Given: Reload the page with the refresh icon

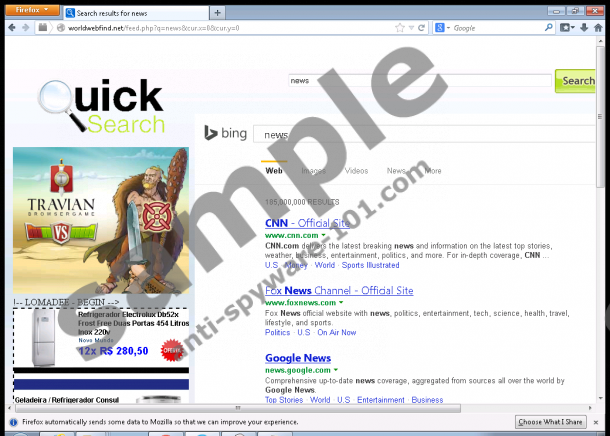Looking at the screenshot, I should [x=423, y=28].
